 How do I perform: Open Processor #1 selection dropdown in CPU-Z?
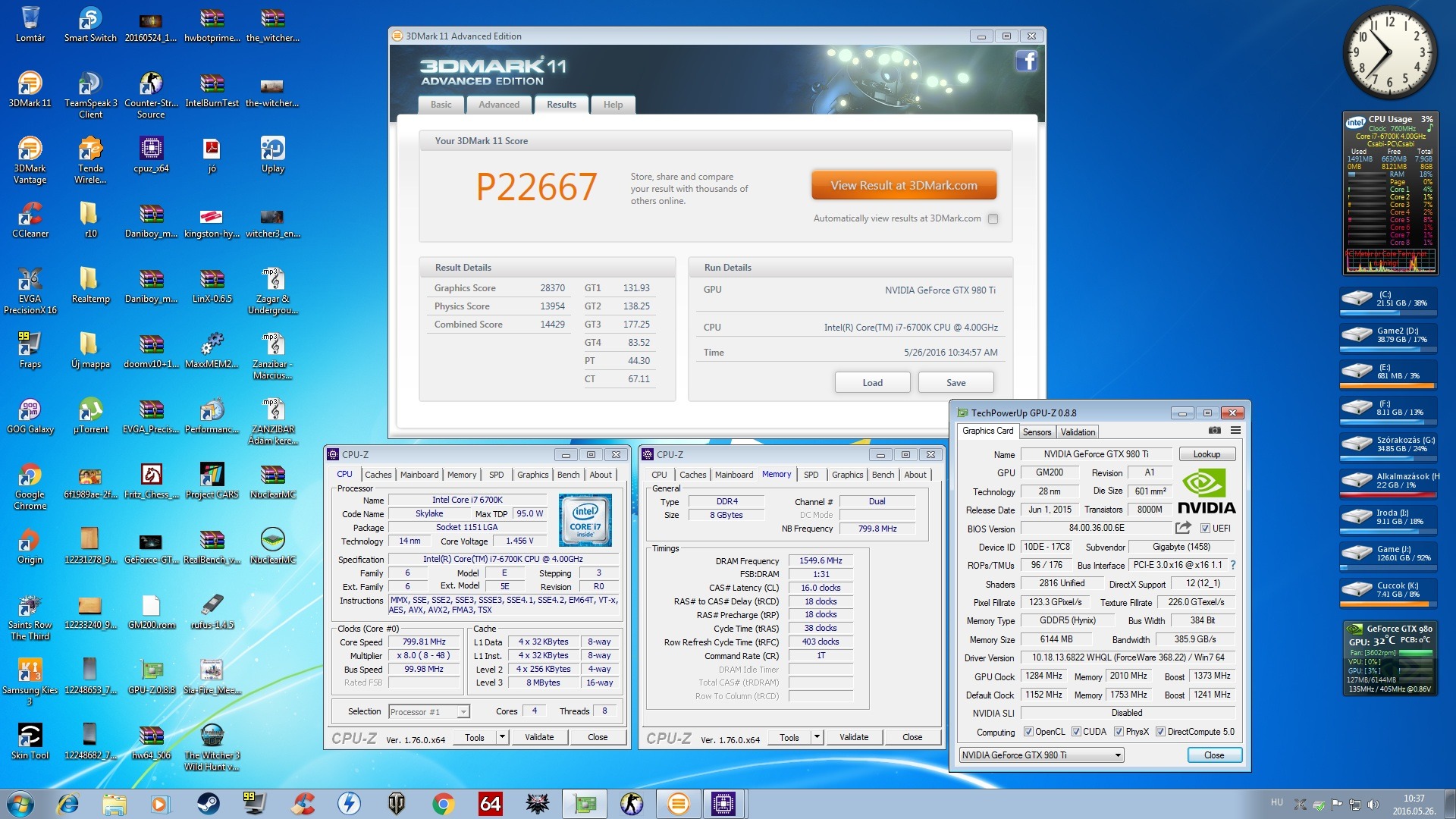point(429,711)
